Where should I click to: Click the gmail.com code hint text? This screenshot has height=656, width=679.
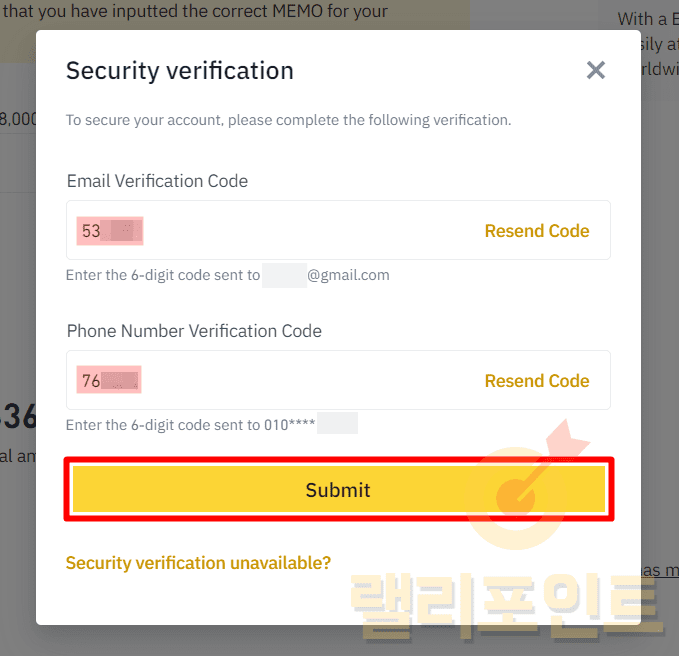[x=227, y=275]
